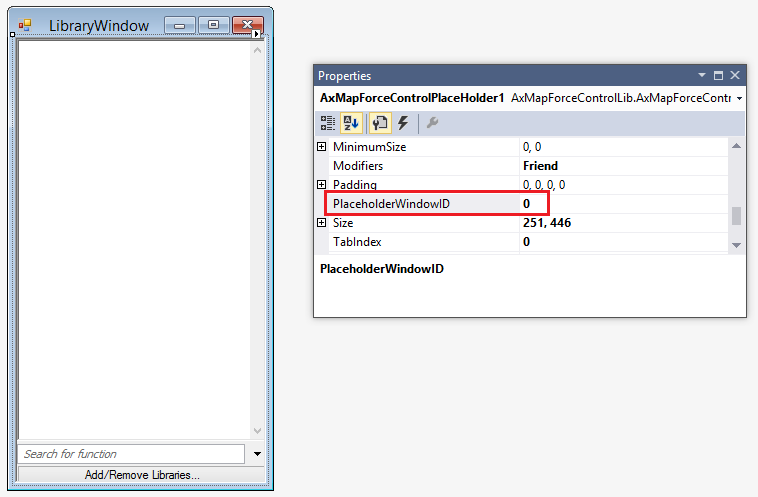Open the Properties window position dropdown

(701, 76)
